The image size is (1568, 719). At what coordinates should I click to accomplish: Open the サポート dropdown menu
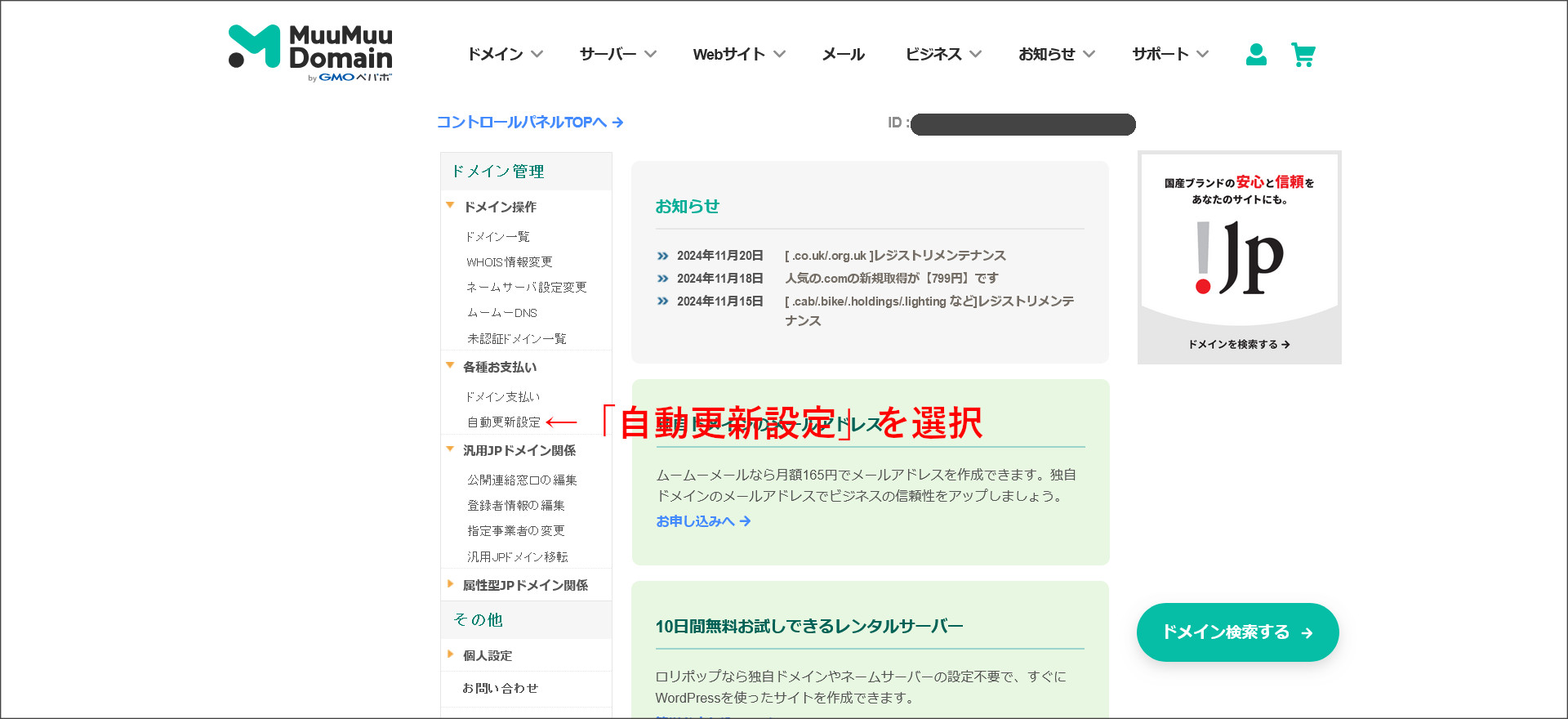click(x=1170, y=54)
